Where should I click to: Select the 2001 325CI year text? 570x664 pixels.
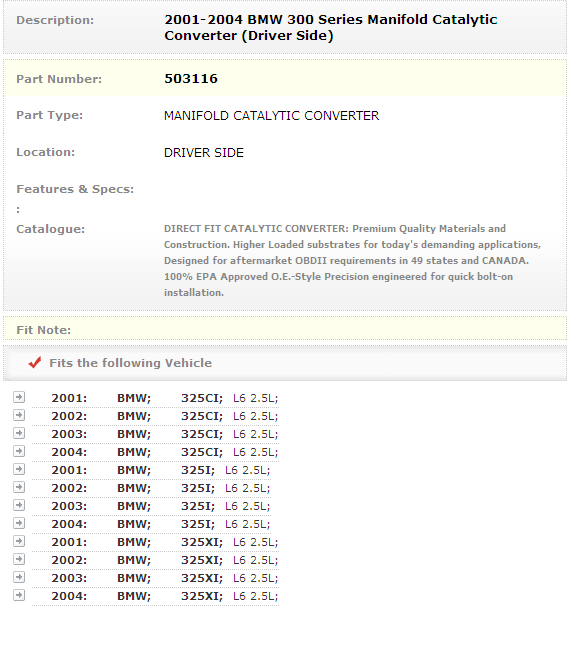click(x=69, y=398)
